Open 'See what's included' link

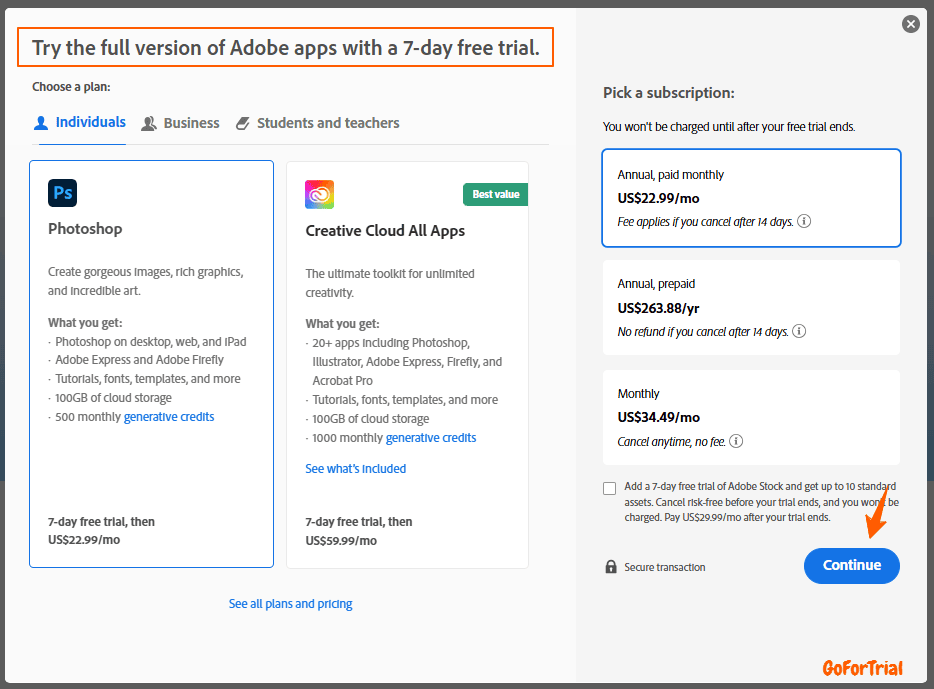pos(356,469)
